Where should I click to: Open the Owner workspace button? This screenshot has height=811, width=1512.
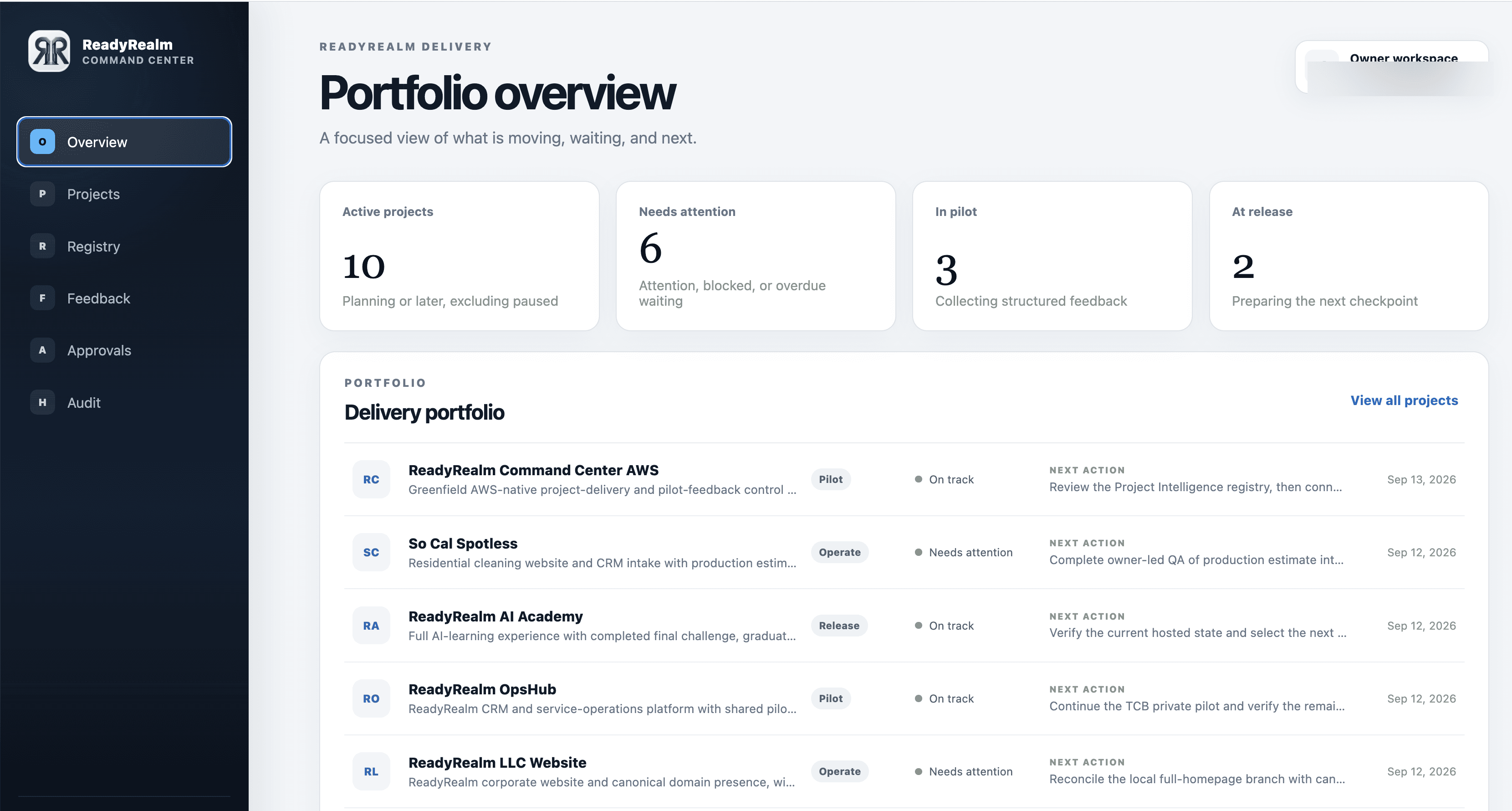[x=1392, y=67]
